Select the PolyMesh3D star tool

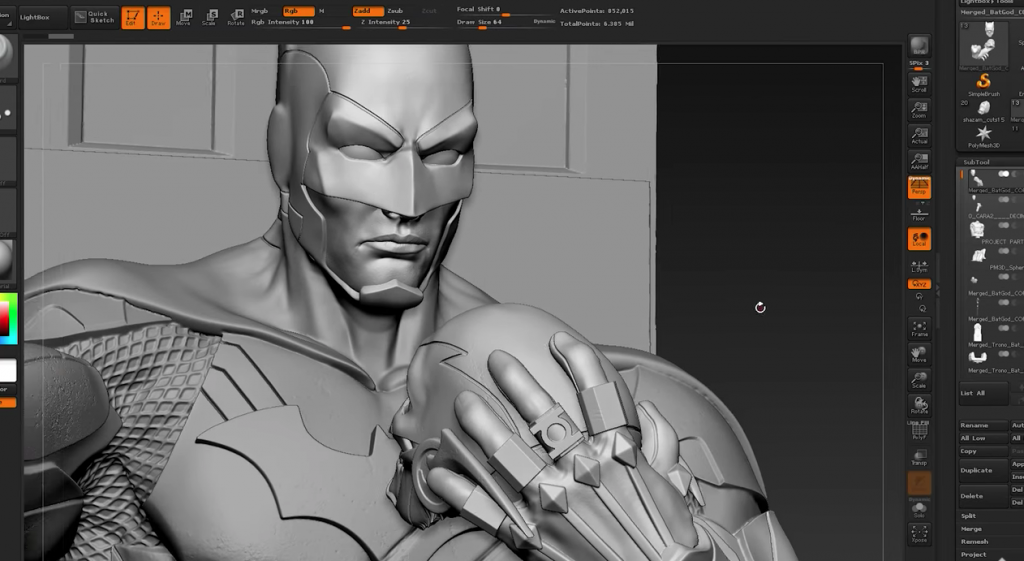(x=984, y=136)
